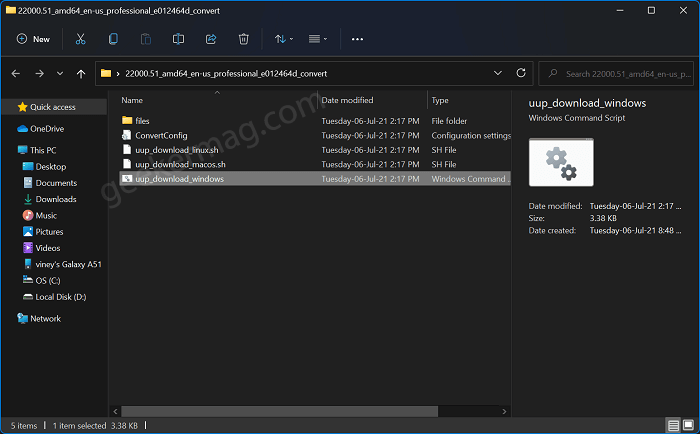Screen dimensions: 700x434
Task: Sort by Type column header
Action: tap(440, 100)
